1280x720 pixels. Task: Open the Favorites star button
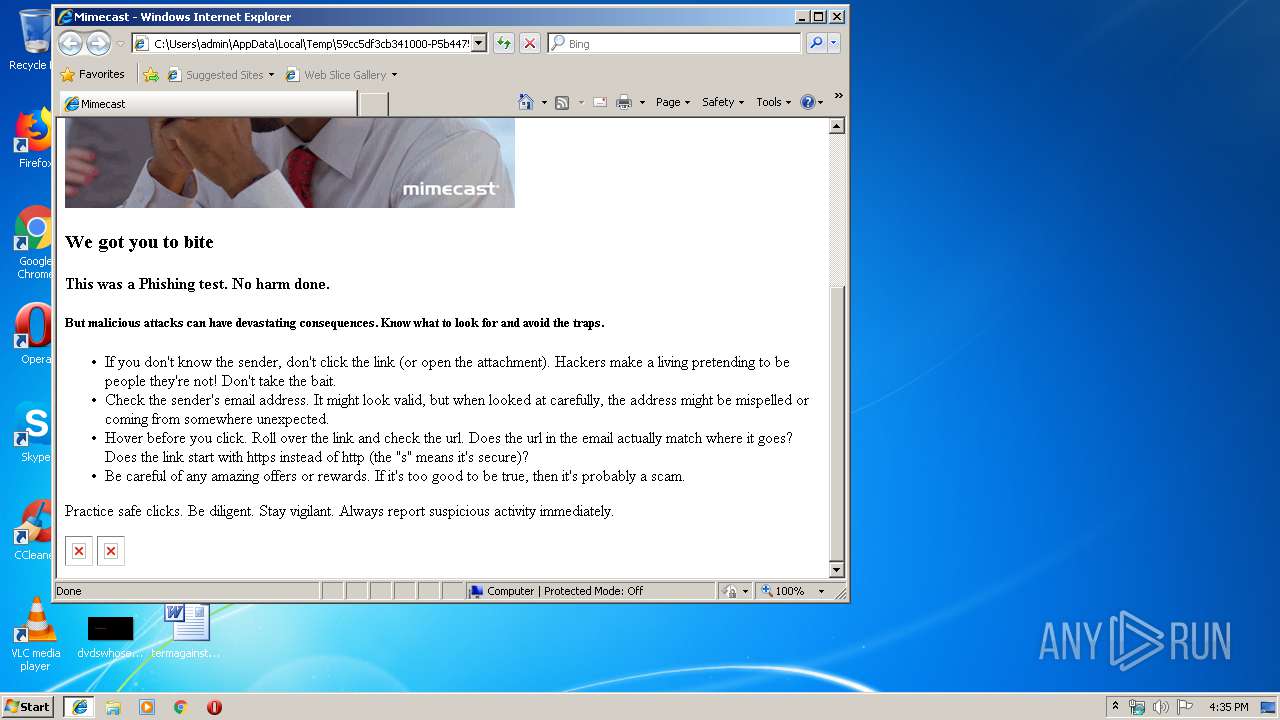pyautogui.click(x=92, y=74)
